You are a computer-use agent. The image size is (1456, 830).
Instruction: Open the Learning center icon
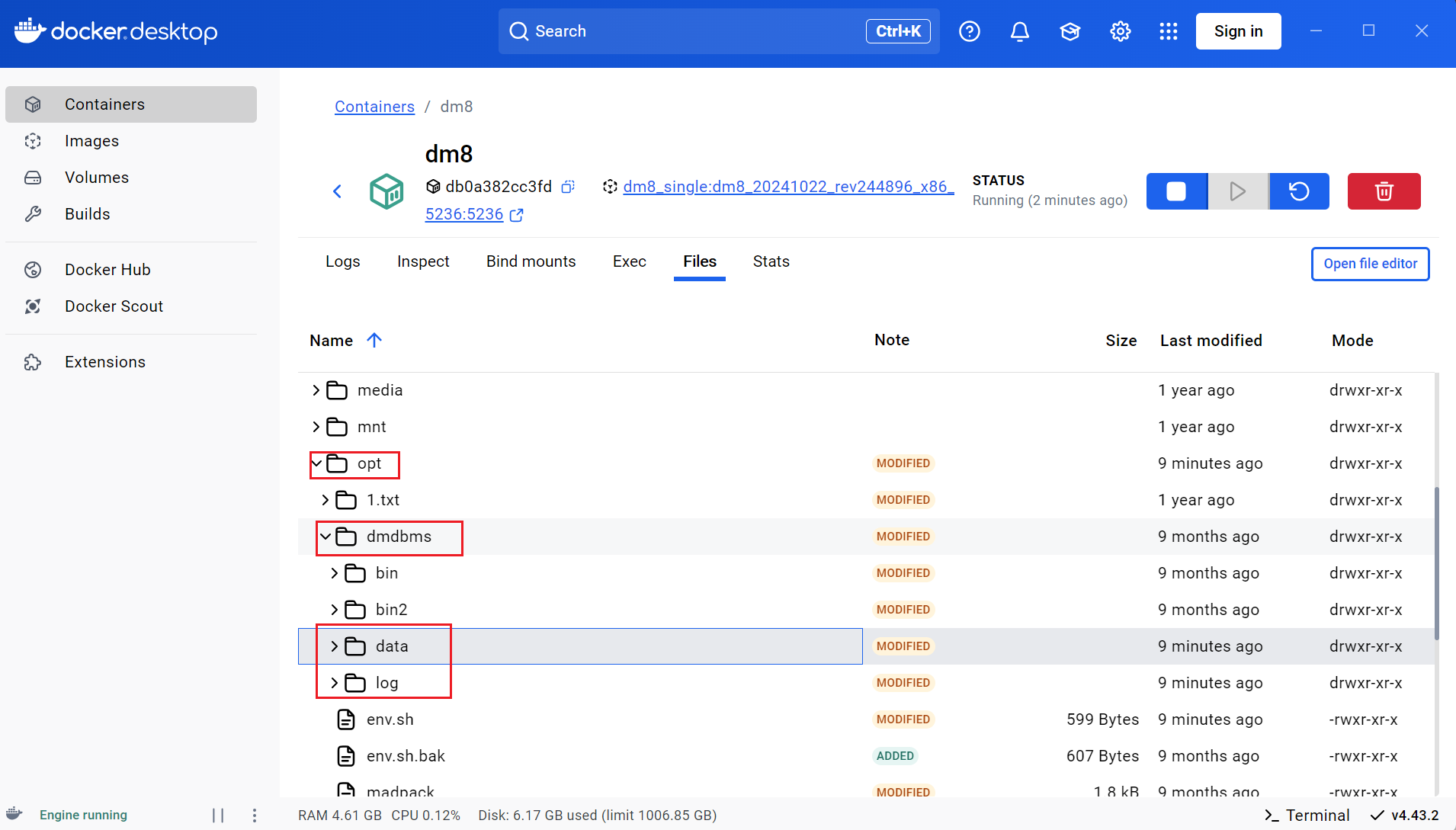point(1070,31)
